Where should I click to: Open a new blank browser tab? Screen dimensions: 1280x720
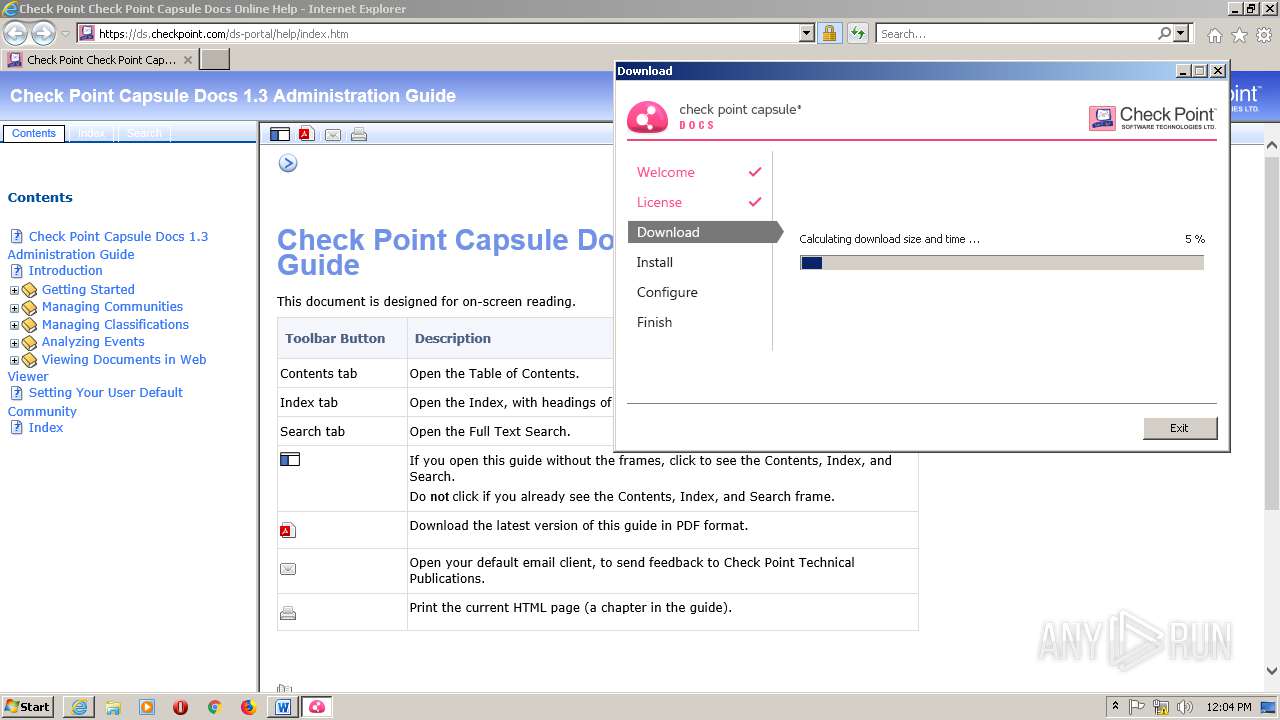[x=215, y=59]
